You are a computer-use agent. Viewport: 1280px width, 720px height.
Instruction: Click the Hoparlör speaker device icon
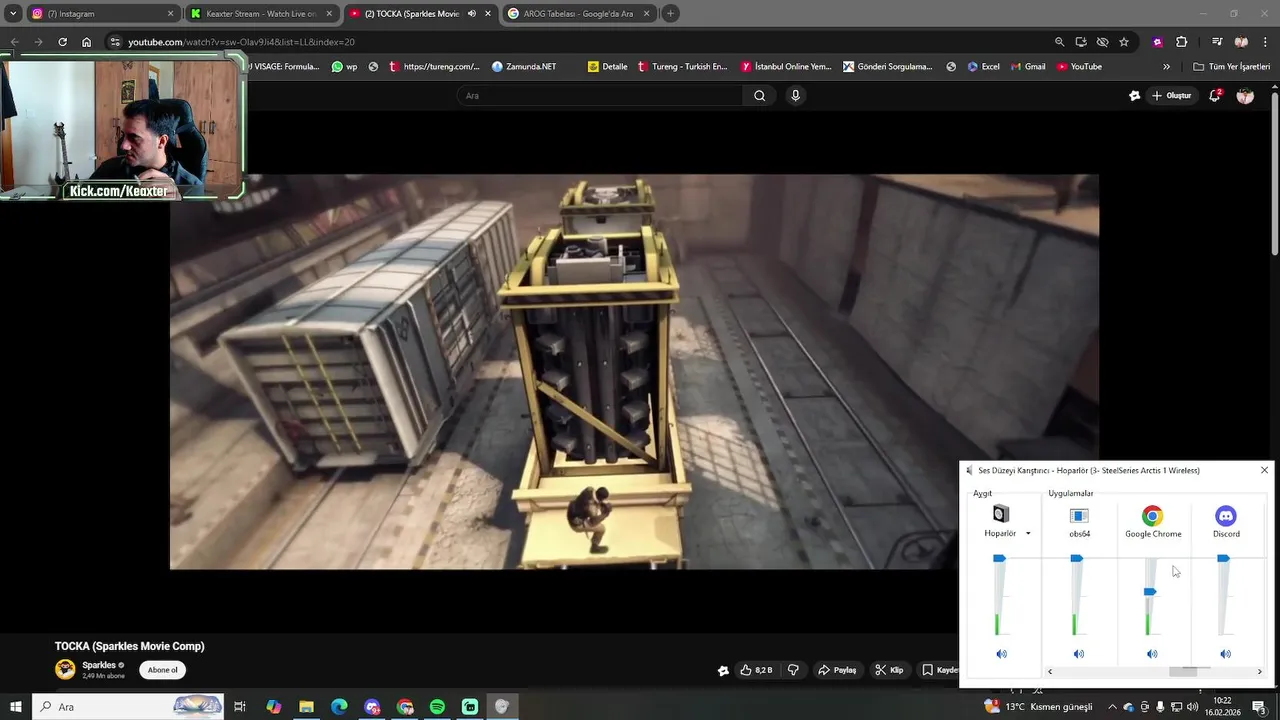1000,515
